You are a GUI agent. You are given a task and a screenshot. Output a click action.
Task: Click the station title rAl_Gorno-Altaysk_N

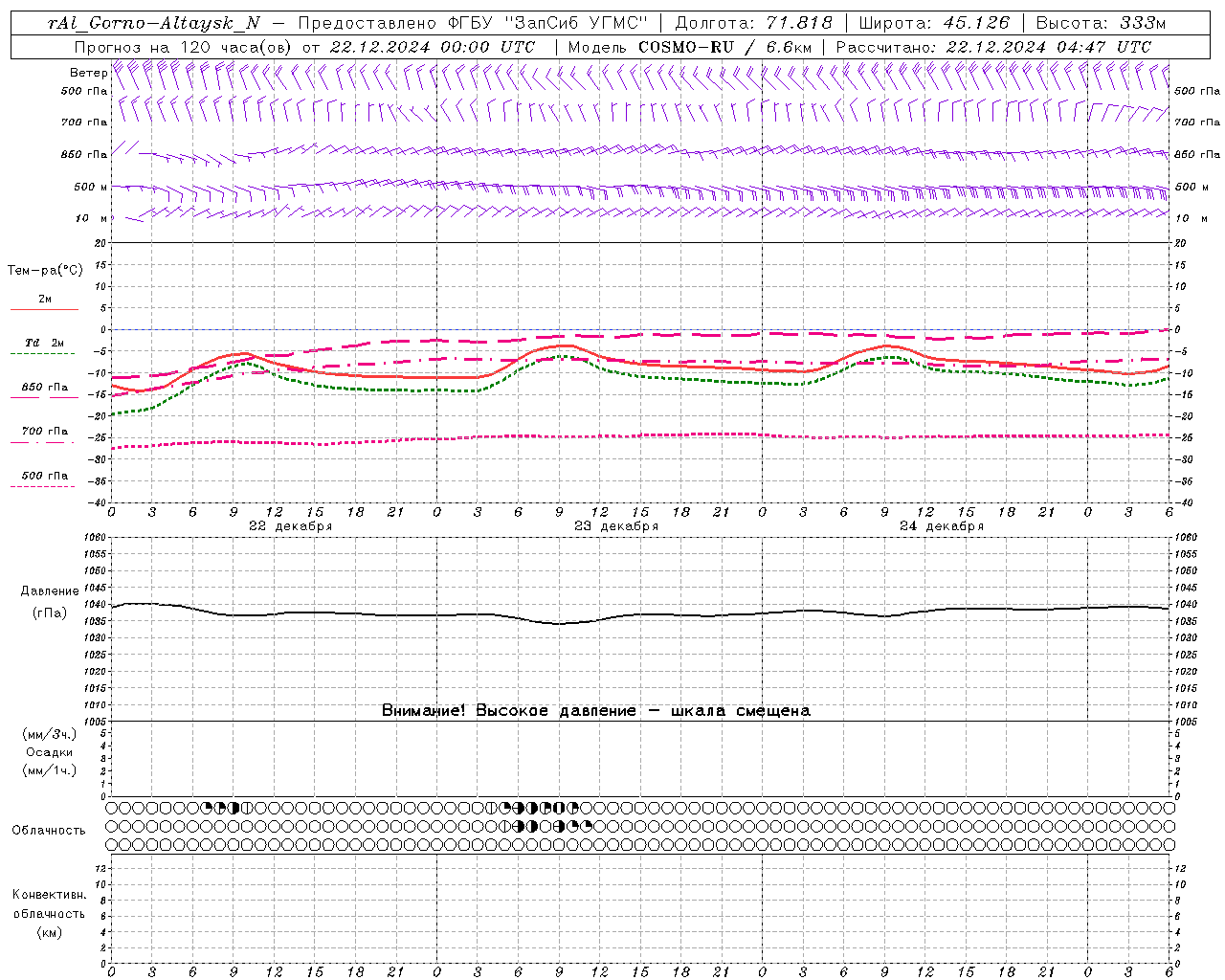click(x=154, y=23)
